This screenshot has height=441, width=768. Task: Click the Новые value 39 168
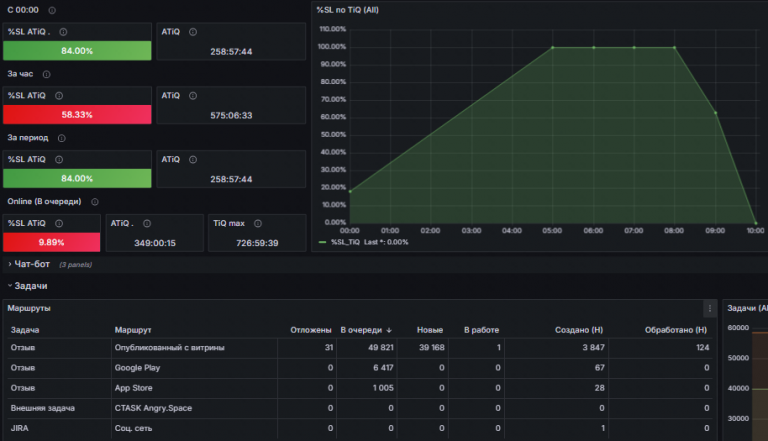click(432, 347)
